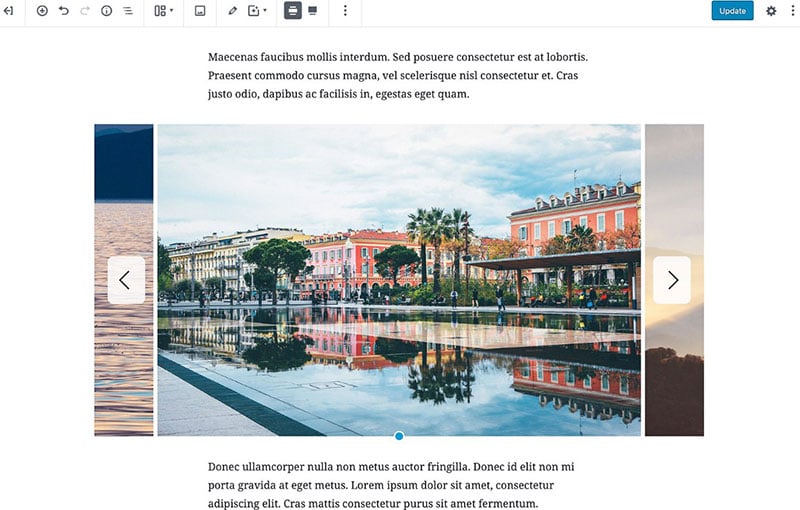
Task: Add a new block with plus icon
Action: (x=42, y=11)
